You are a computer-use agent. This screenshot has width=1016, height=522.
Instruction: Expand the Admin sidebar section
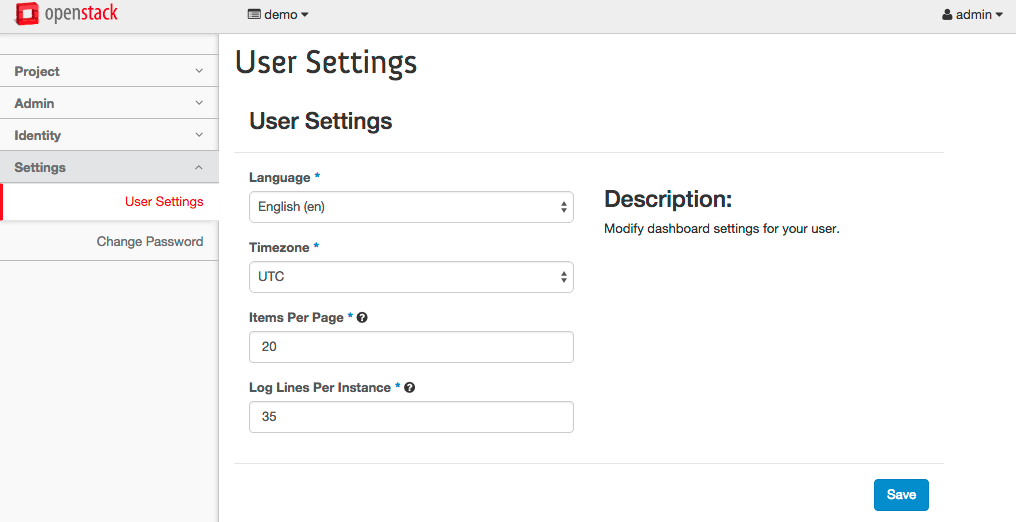tap(109, 103)
